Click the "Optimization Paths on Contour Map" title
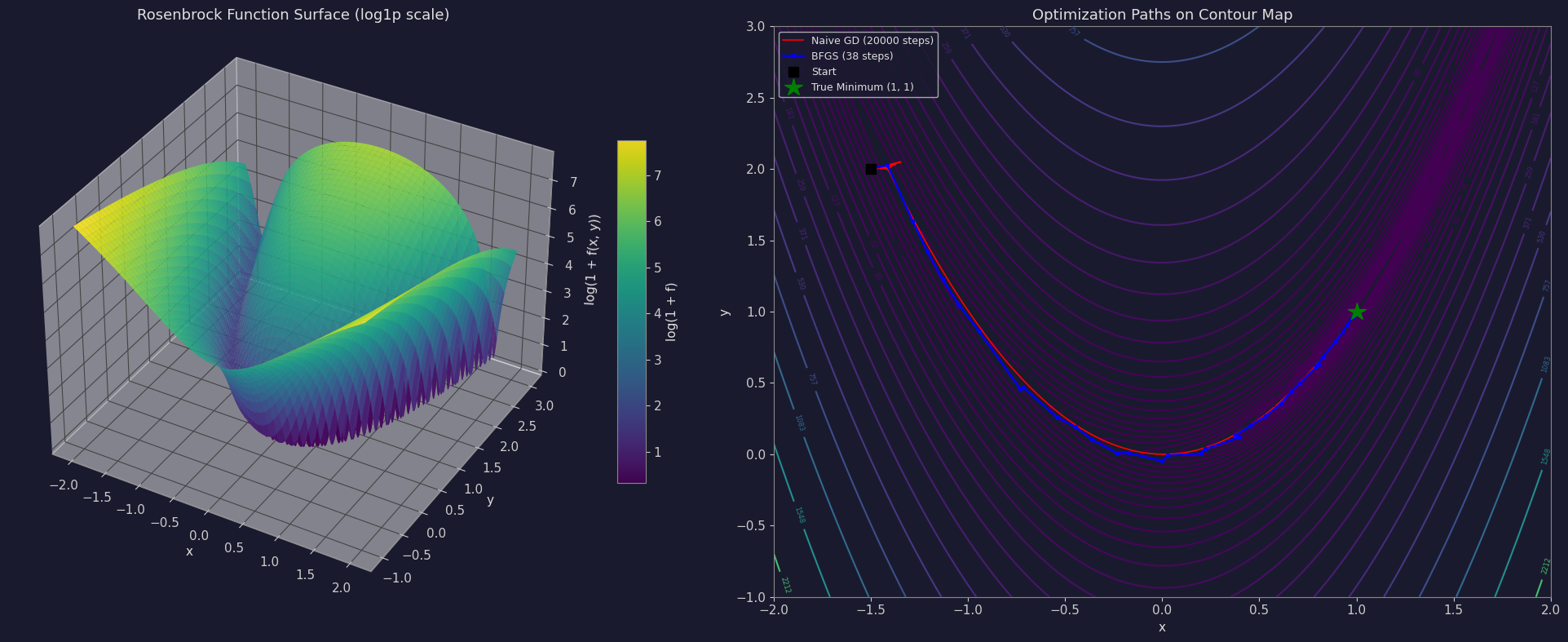The height and width of the screenshot is (642, 1568). 1162,15
